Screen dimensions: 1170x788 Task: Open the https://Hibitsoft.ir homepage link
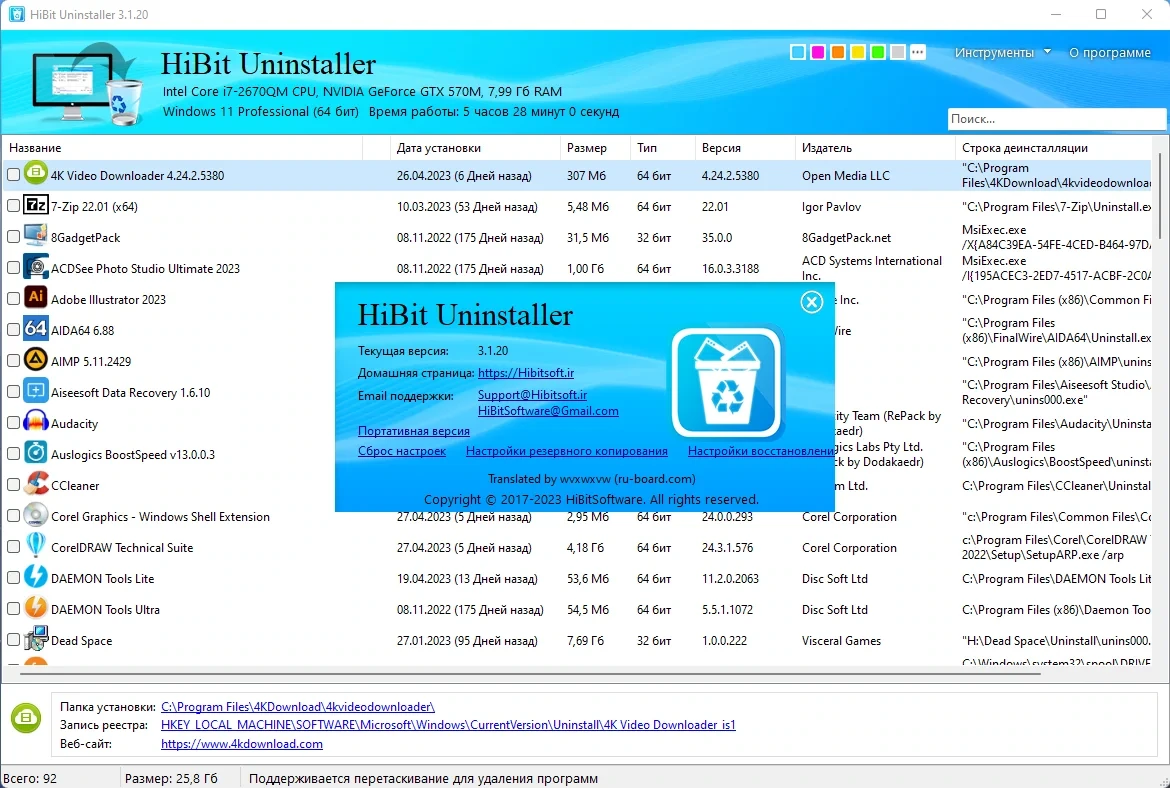point(526,372)
